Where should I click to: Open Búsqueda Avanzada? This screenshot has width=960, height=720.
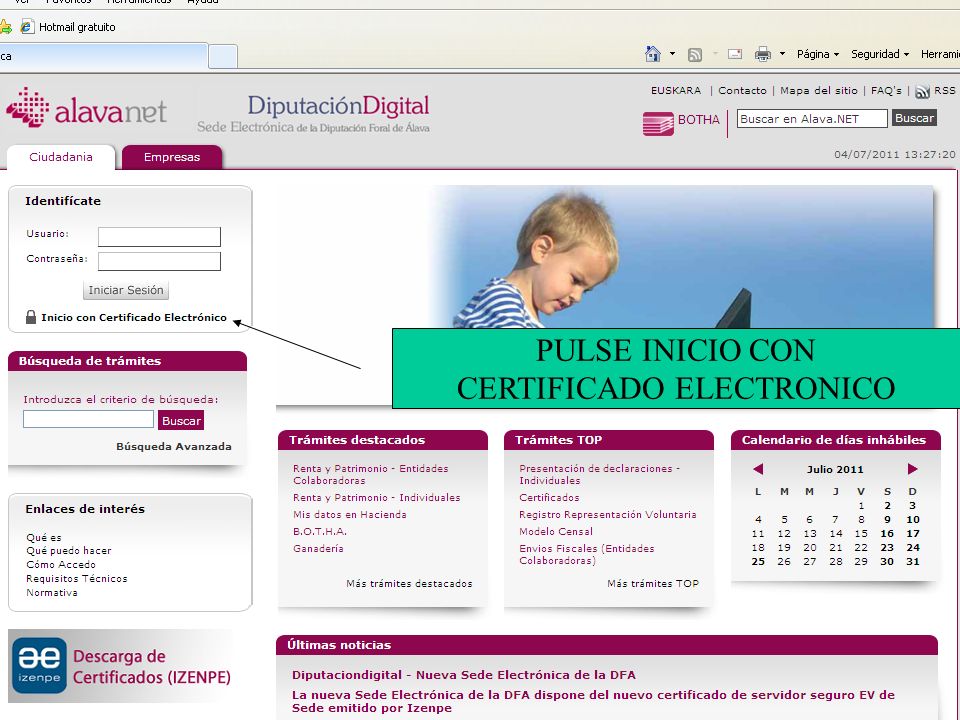pyautogui.click(x=174, y=446)
